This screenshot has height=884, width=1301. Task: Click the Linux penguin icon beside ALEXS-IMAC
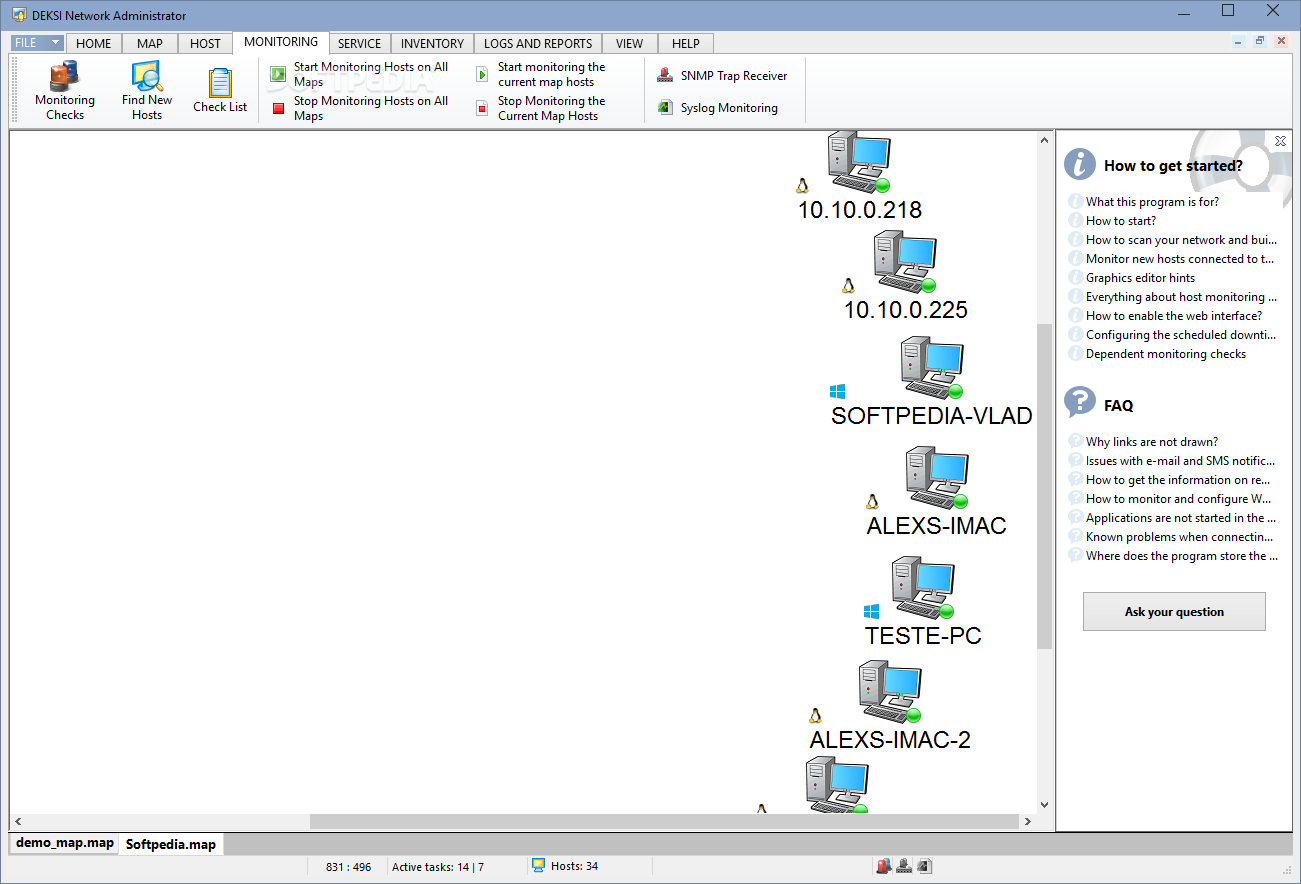click(x=872, y=501)
